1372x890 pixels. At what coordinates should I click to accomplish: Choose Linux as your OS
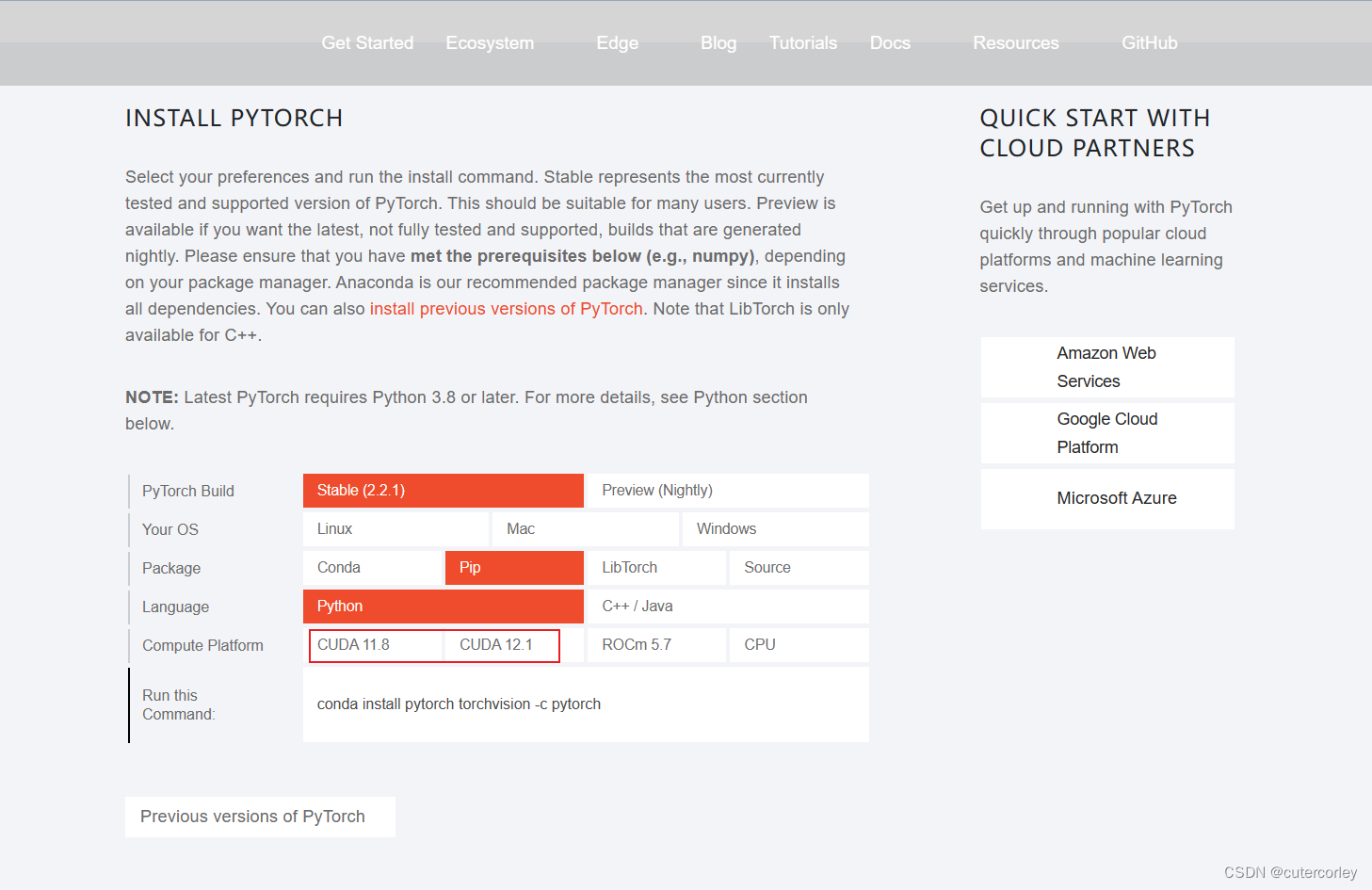396,529
